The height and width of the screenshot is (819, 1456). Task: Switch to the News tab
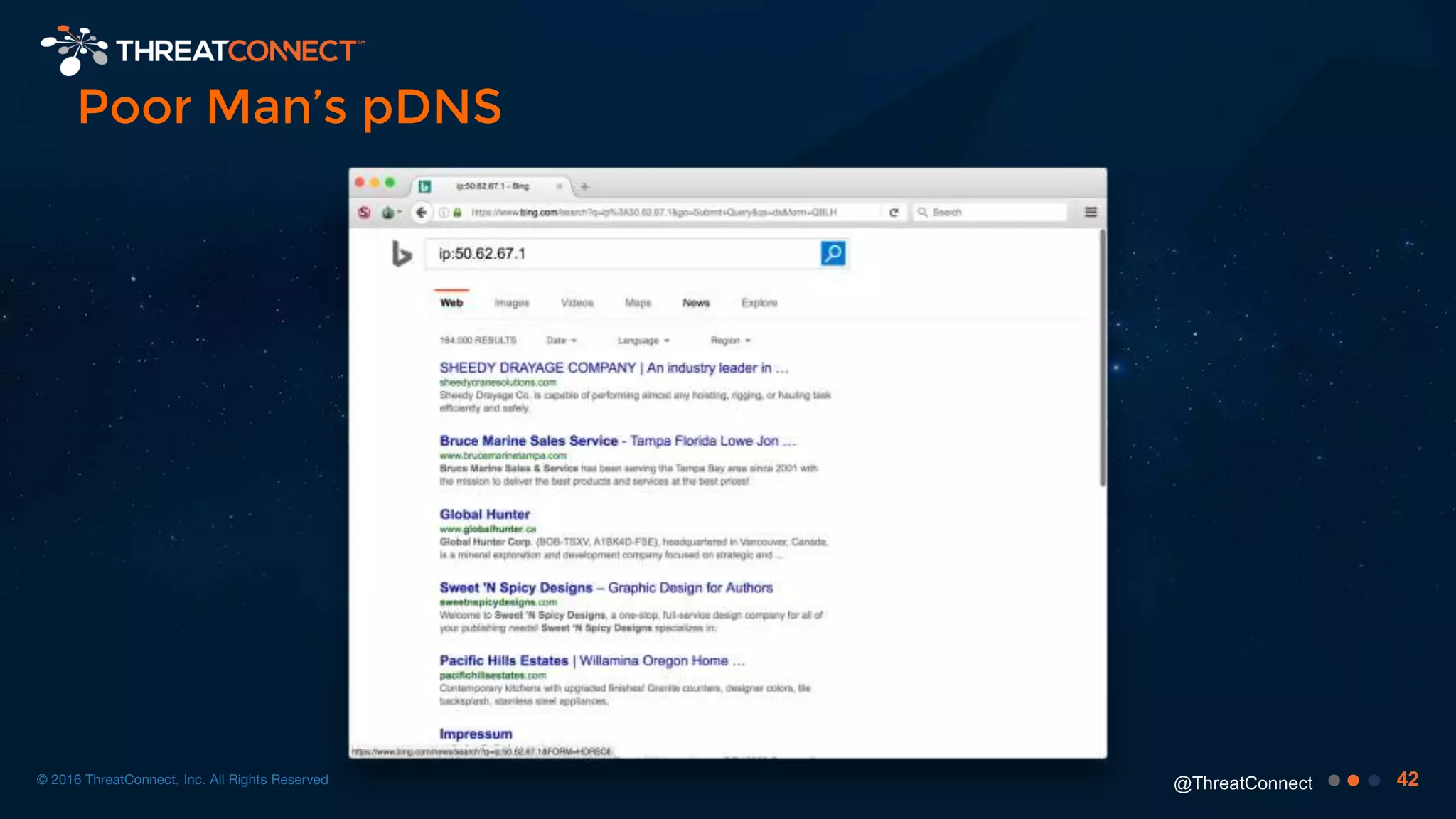pyautogui.click(x=696, y=303)
